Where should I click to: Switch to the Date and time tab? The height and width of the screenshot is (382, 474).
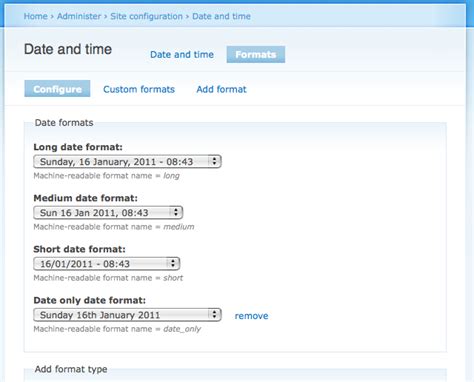pos(182,54)
